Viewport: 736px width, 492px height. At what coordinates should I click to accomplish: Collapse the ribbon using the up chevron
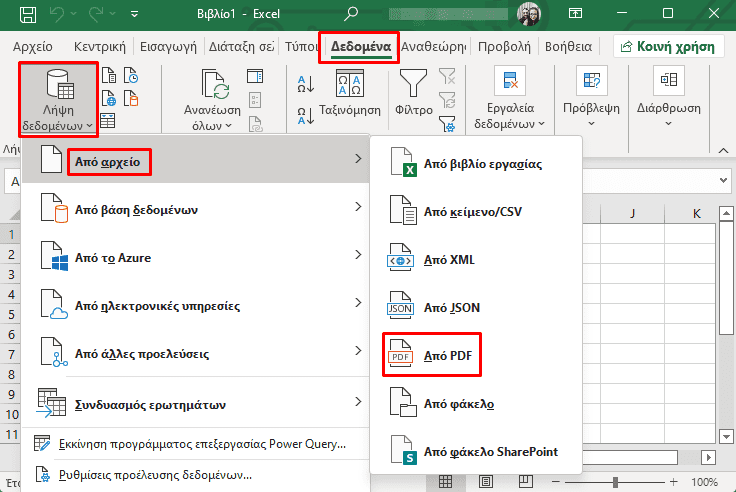[x=723, y=151]
